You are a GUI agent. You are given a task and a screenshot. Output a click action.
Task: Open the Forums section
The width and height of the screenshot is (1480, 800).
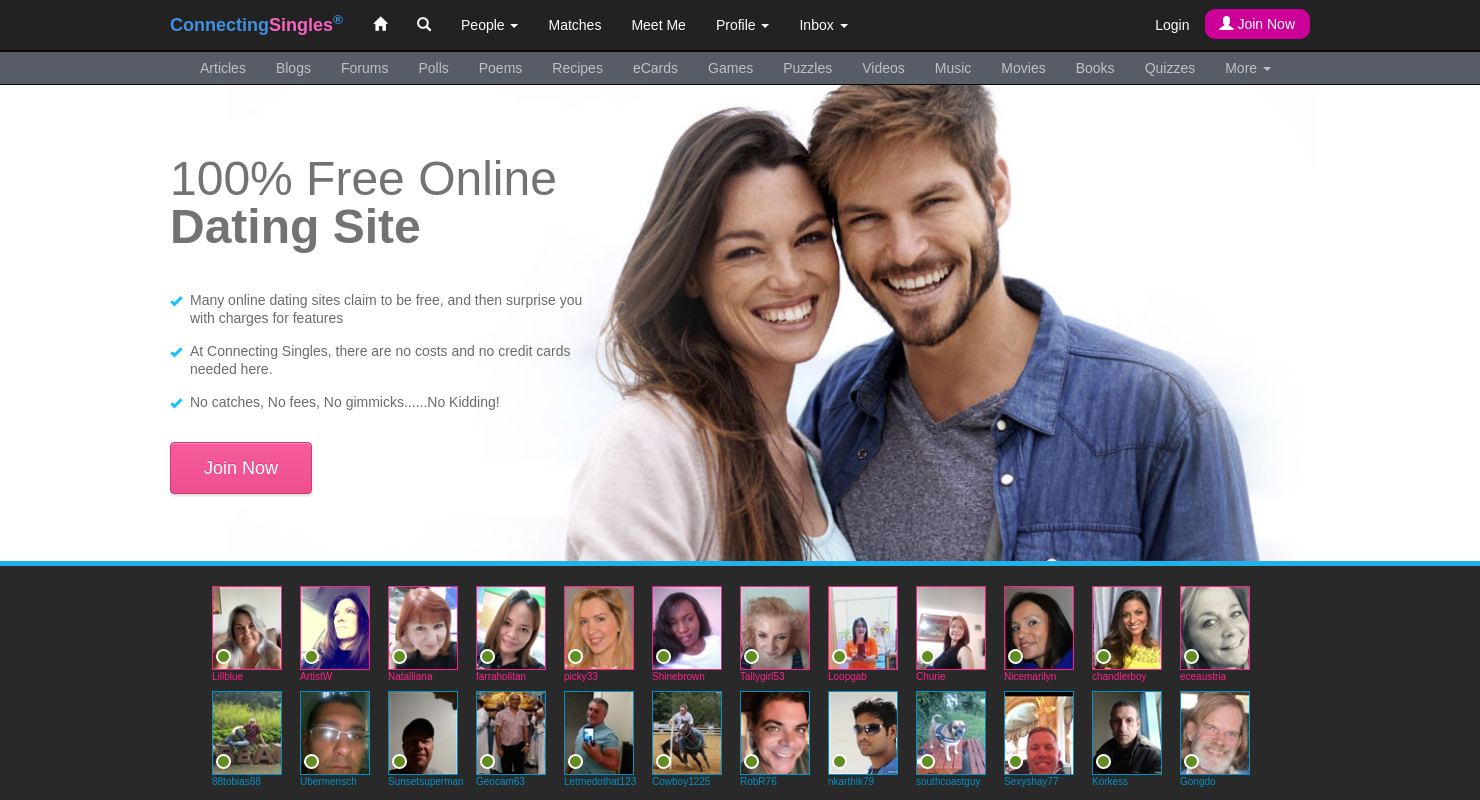364,68
